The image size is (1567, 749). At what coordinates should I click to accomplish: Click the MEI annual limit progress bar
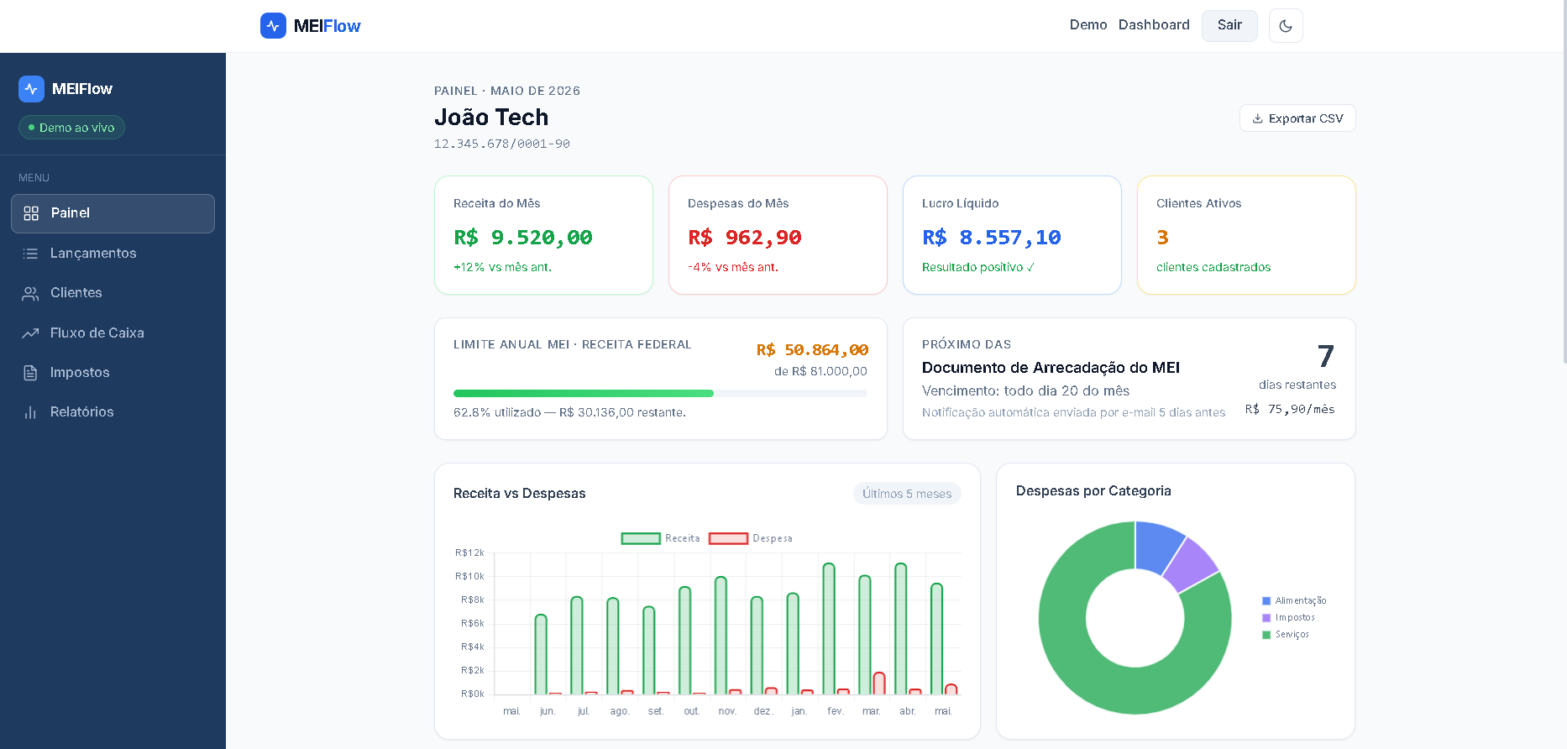660,394
